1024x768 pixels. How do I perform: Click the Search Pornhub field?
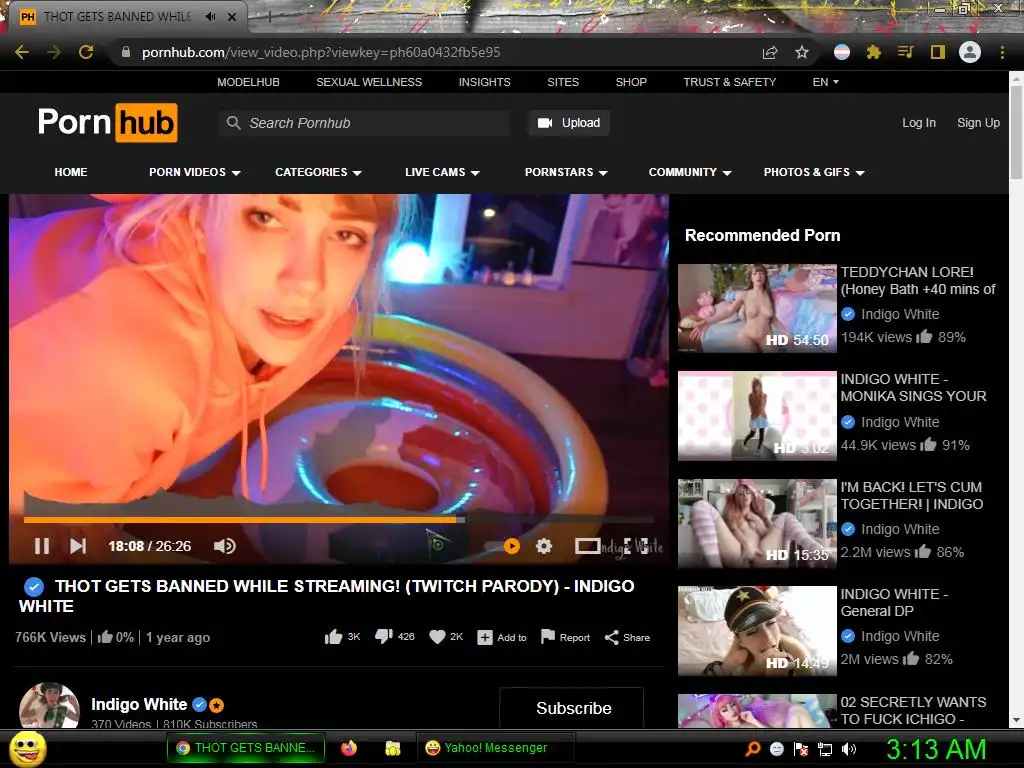click(x=364, y=123)
